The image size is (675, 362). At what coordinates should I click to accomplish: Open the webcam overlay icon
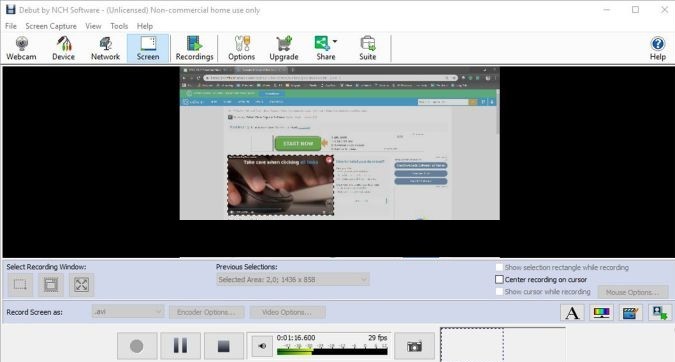659,312
